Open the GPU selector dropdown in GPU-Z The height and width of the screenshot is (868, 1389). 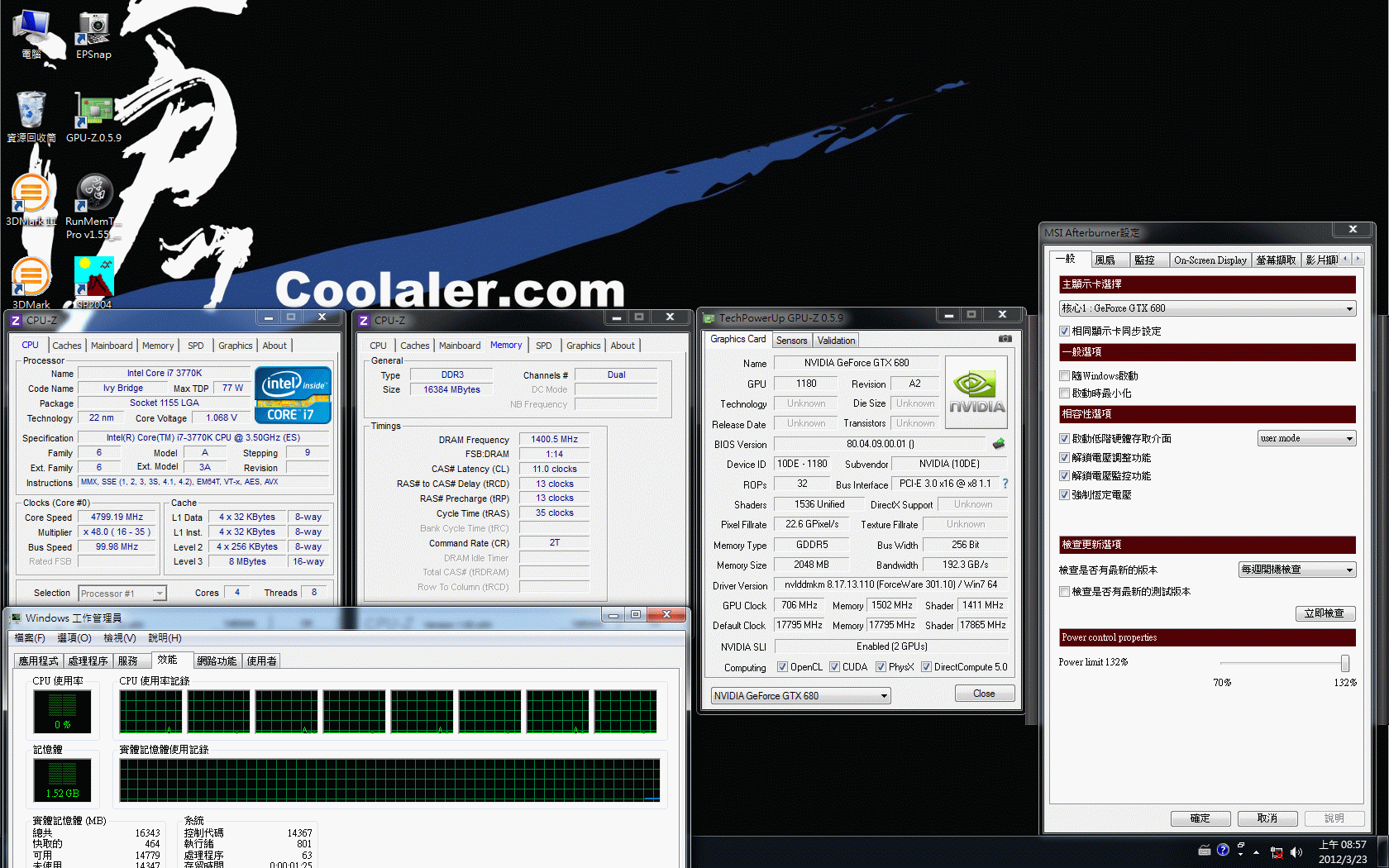(801, 696)
